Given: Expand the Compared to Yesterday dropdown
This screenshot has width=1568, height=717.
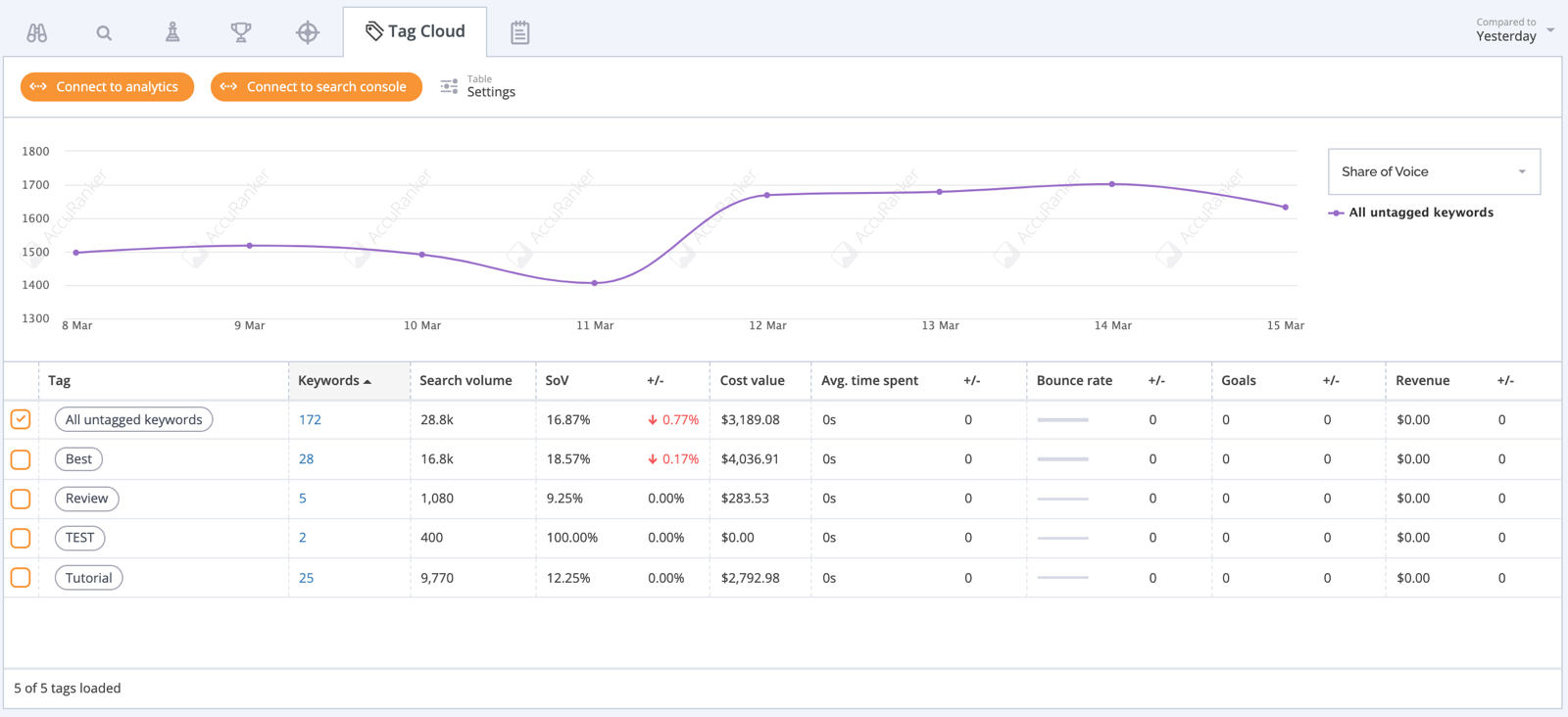Looking at the screenshot, I should [1514, 30].
